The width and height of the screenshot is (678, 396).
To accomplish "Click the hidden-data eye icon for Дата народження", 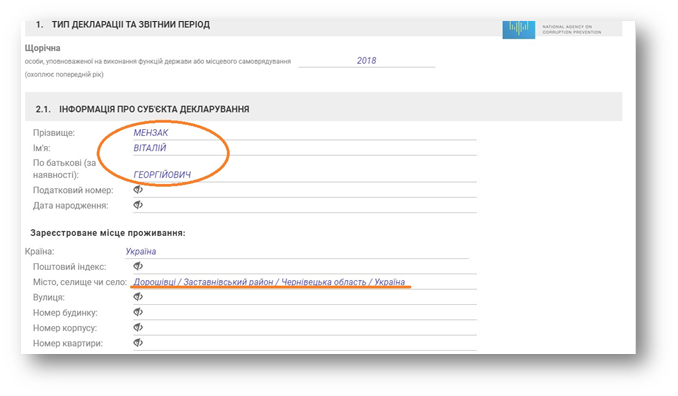I will pos(138,205).
